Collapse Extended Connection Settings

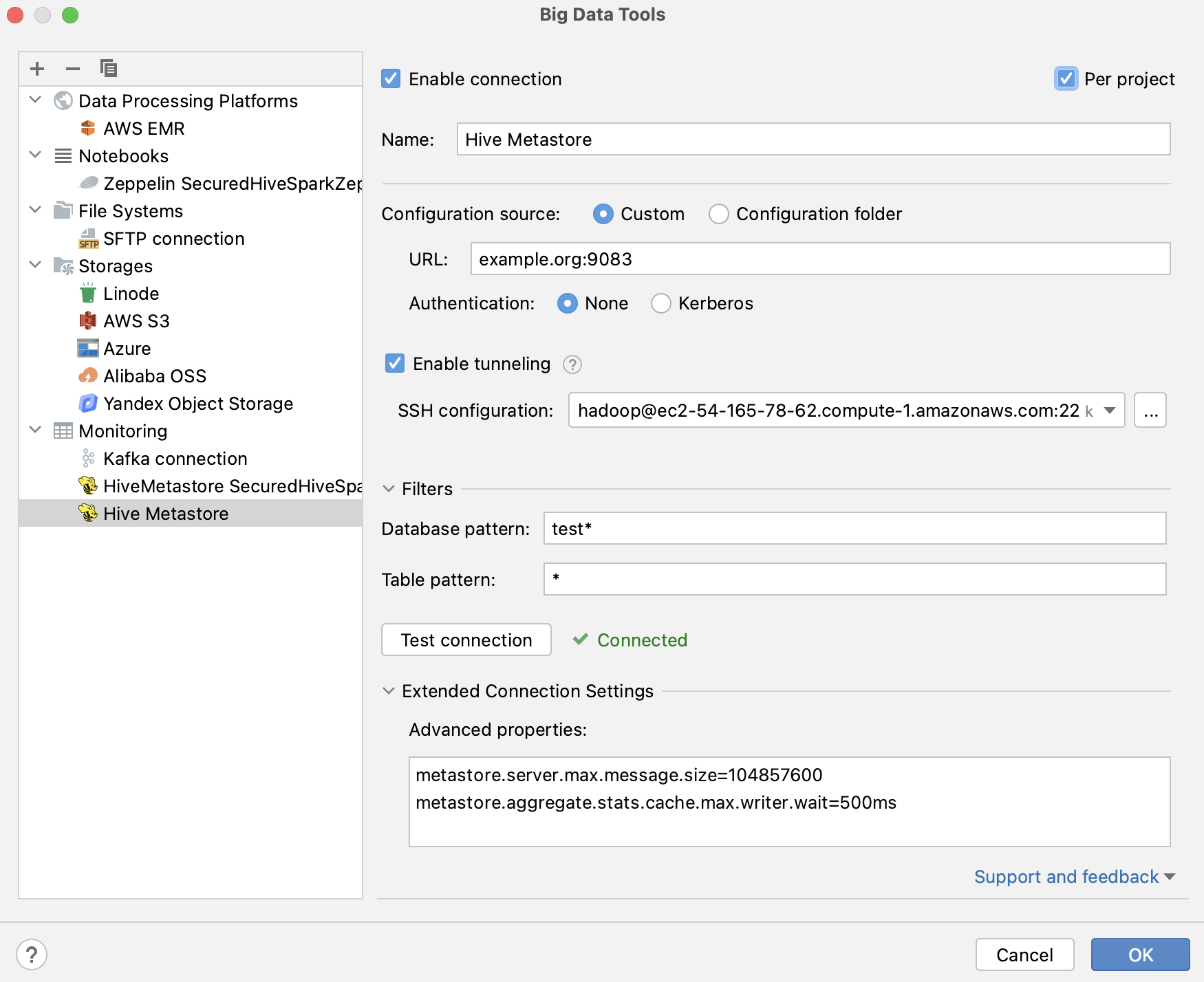[x=388, y=691]
